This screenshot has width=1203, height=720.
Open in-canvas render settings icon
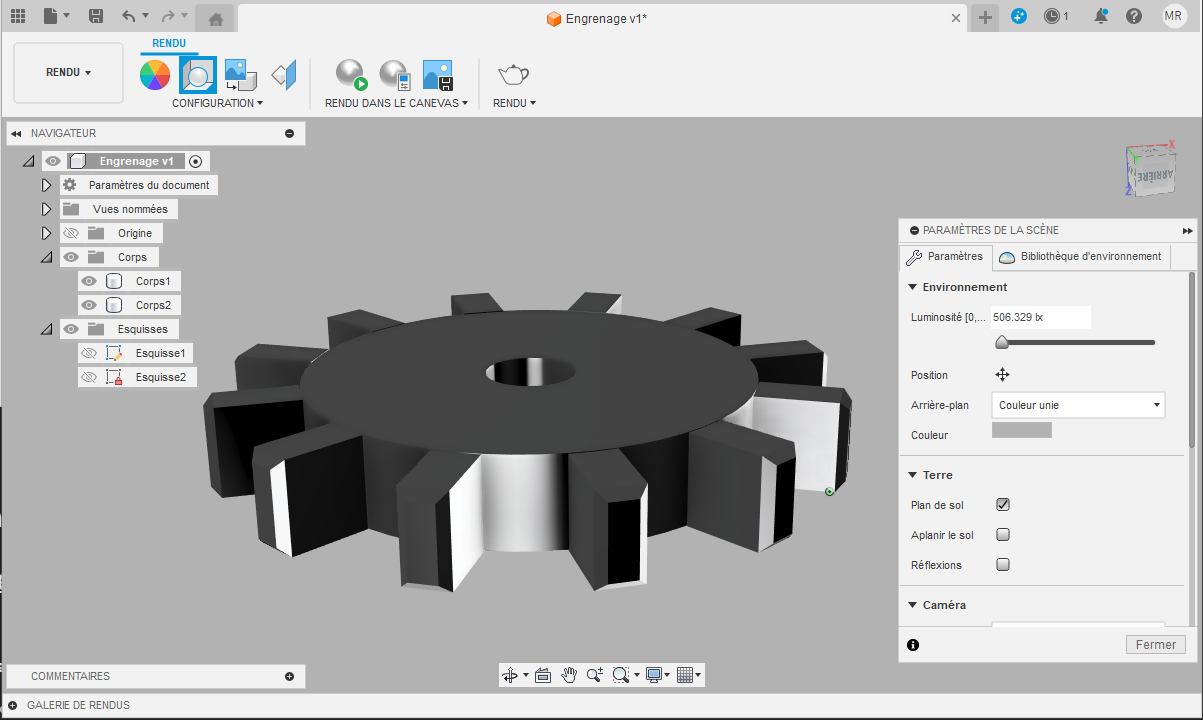click(x=395, y=75)
